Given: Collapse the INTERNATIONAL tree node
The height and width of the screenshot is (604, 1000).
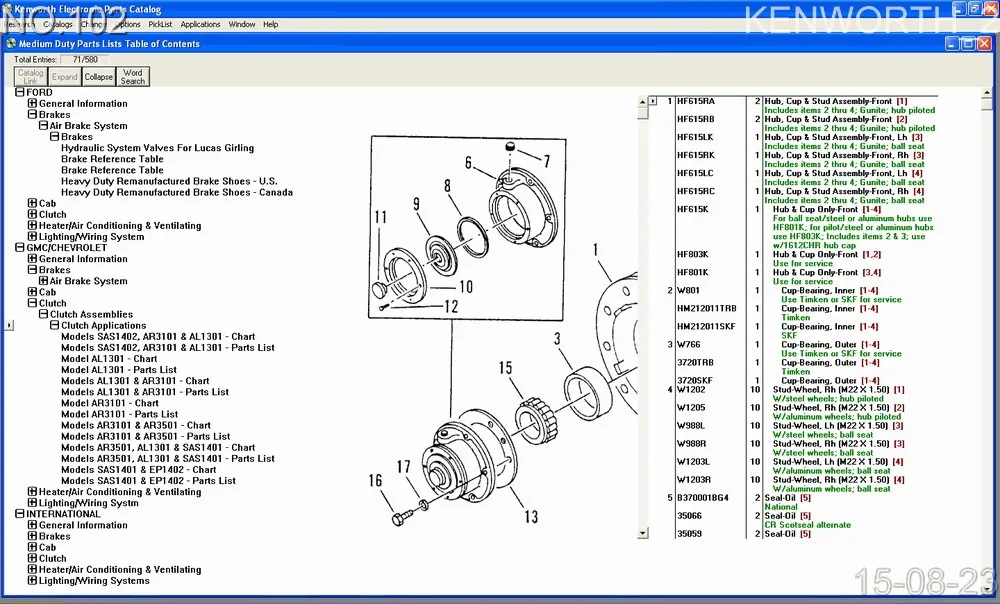Looking at the screenshot, I should [x=20, y=513].
